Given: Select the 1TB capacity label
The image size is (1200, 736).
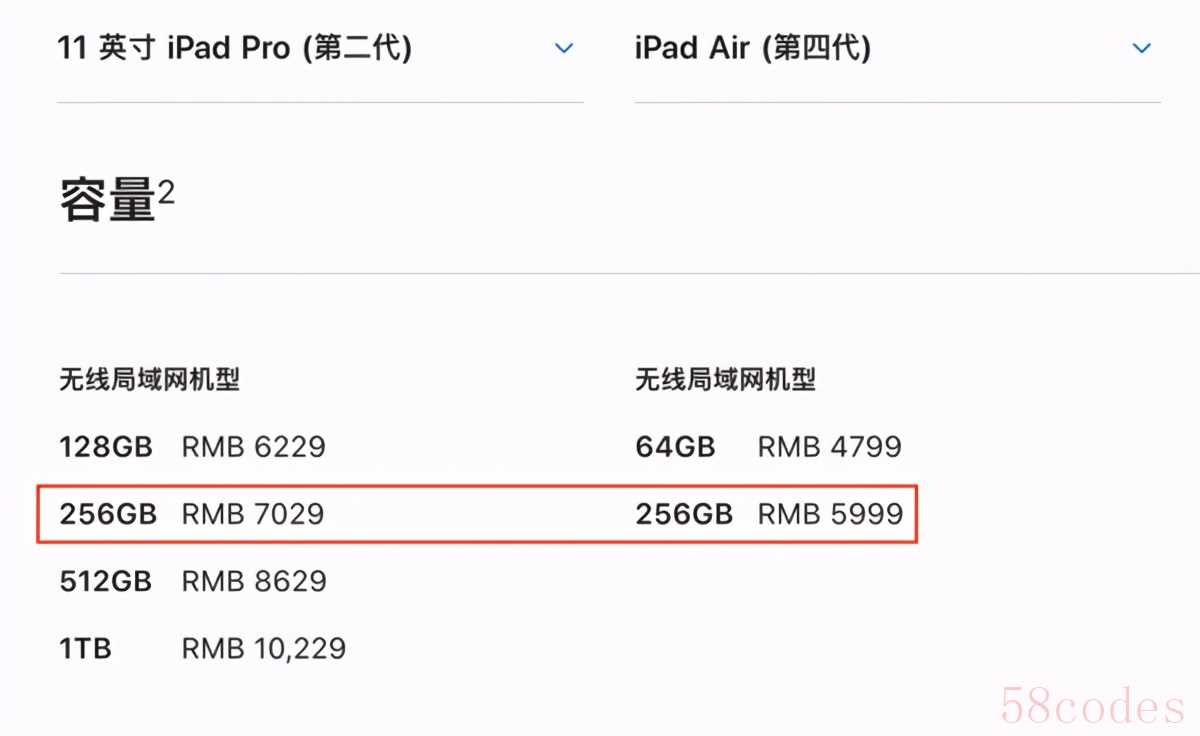Looking at the screenshot, I should tap(86, 648).
